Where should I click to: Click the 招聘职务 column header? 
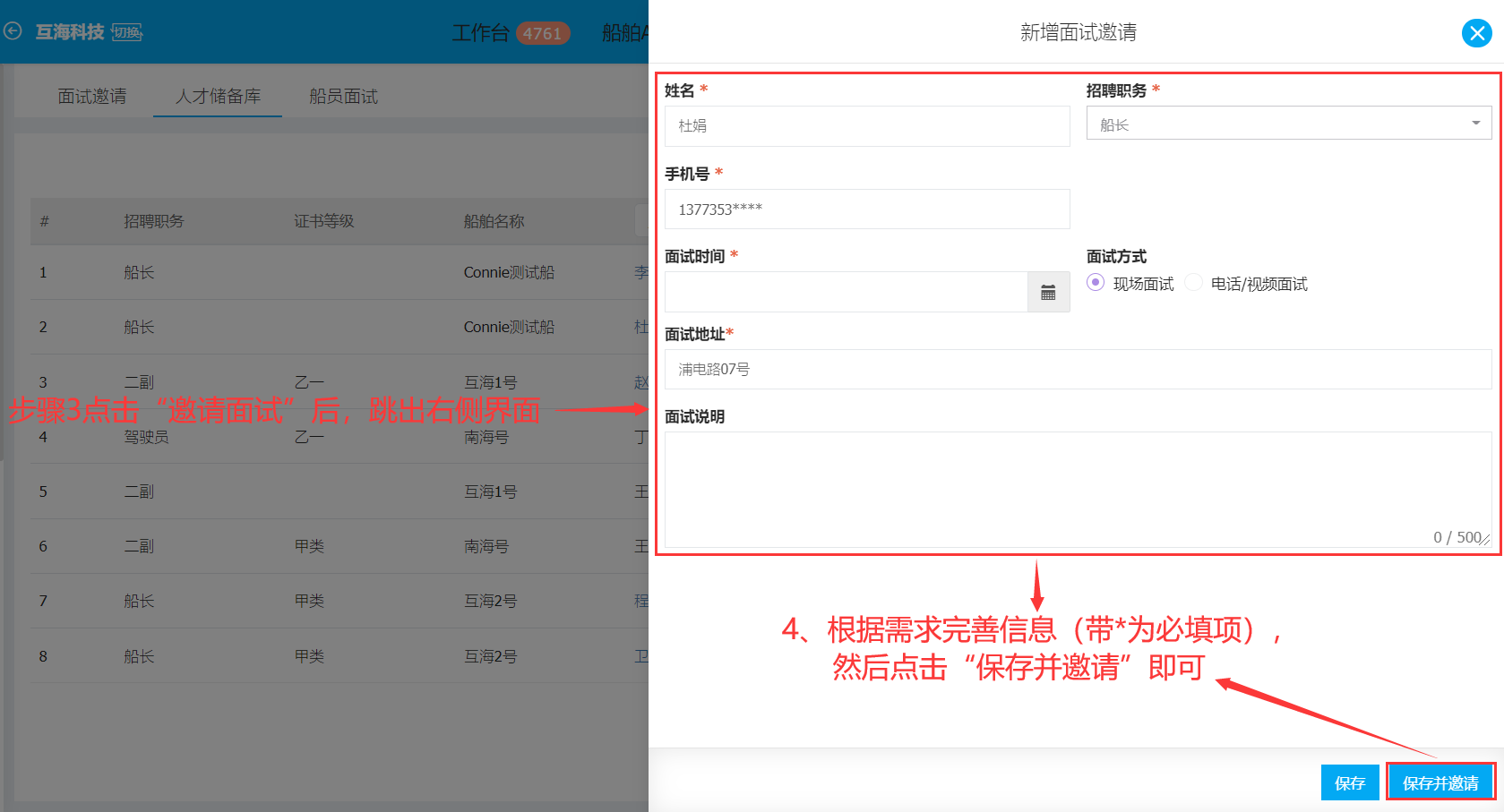coord(154,221)
